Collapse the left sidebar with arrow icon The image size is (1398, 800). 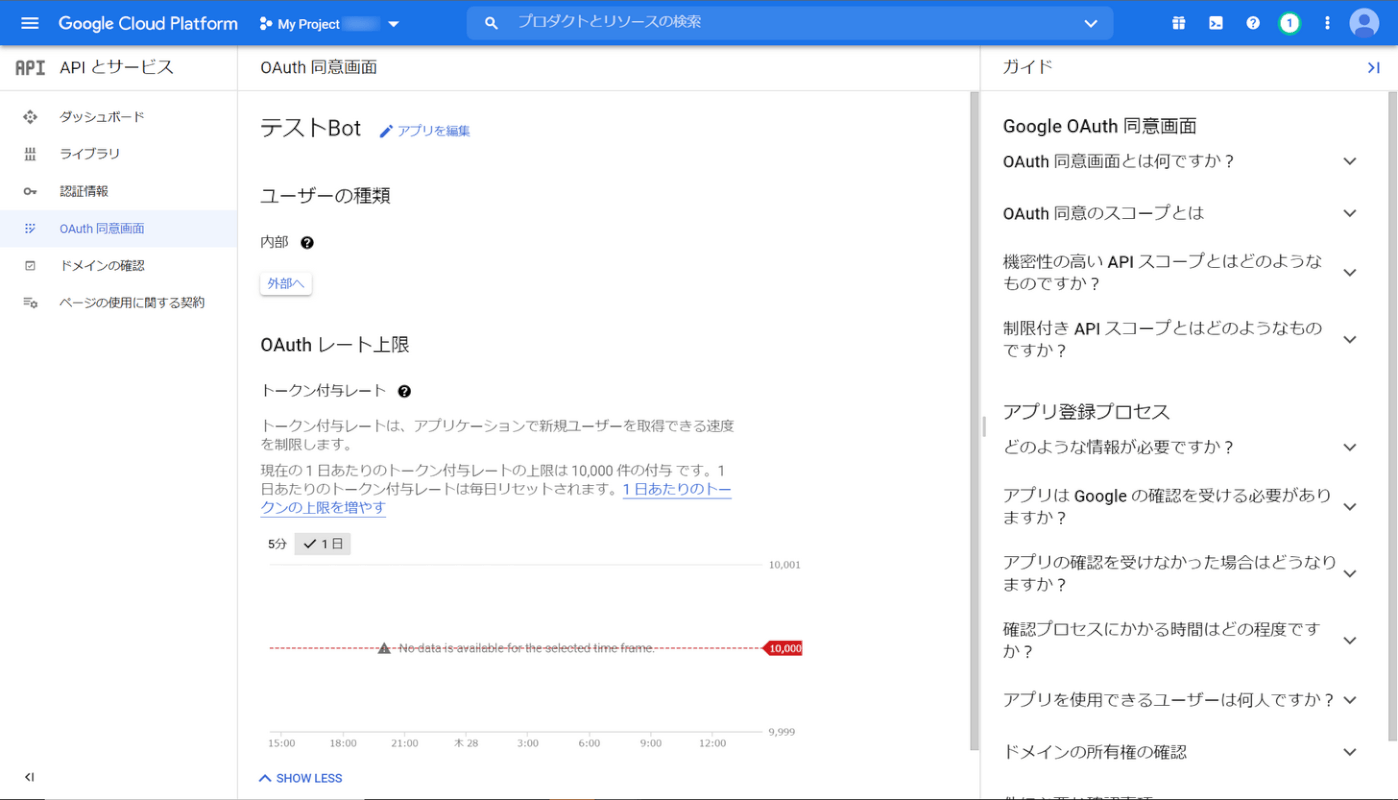29,777
